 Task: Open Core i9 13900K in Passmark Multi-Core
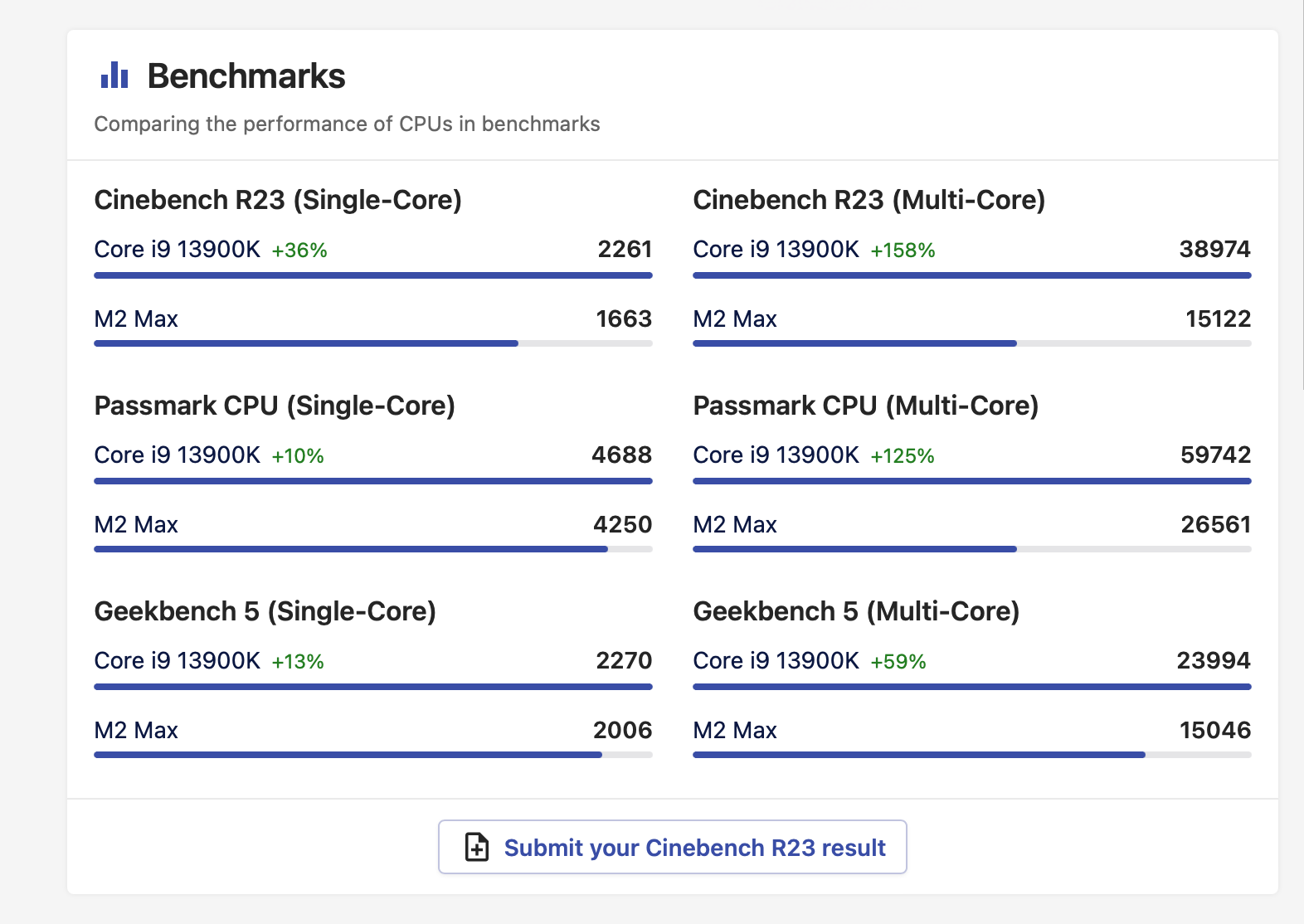(776, 455)
